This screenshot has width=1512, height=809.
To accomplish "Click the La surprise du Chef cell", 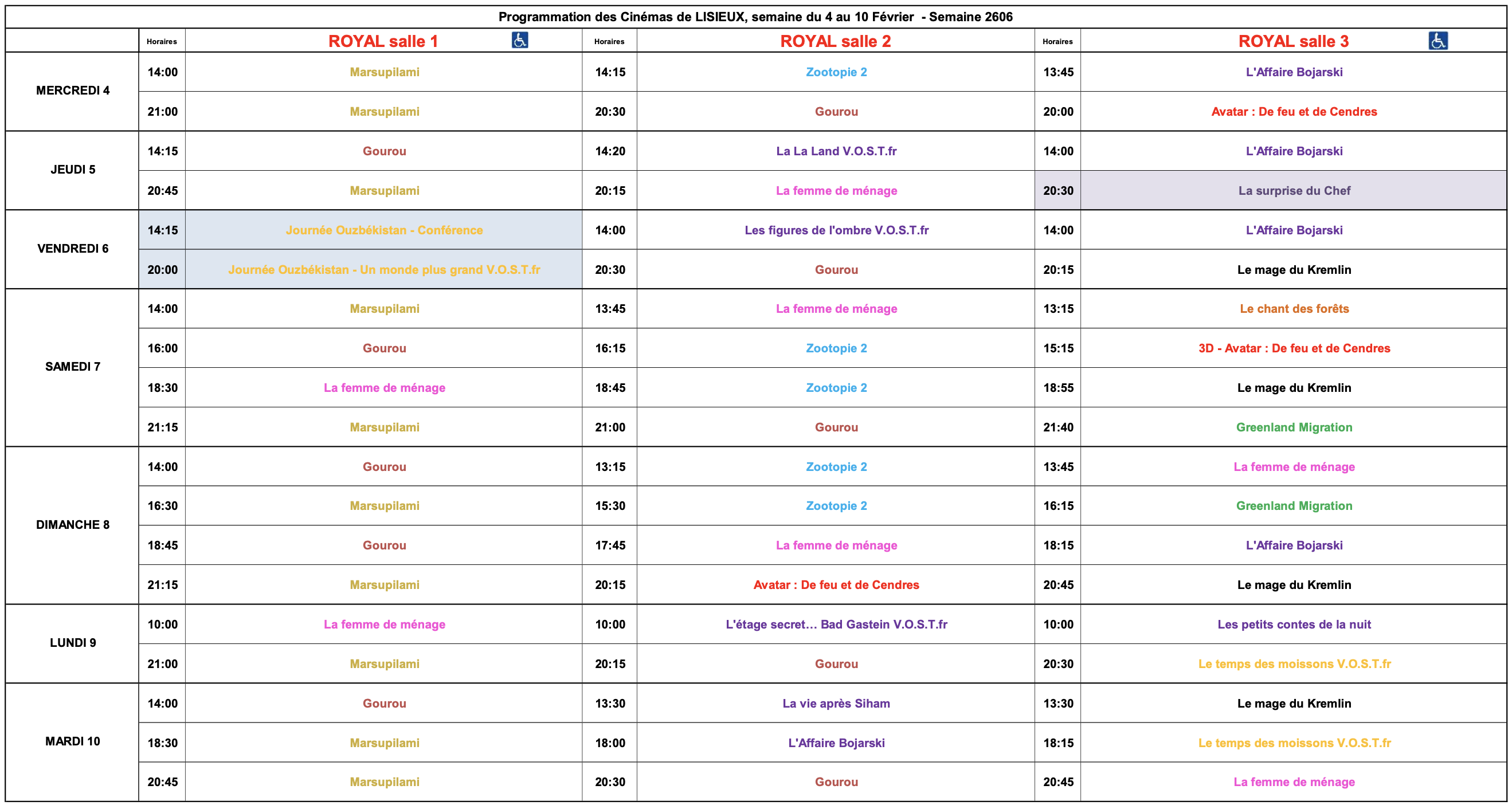I will point(1294,191).
